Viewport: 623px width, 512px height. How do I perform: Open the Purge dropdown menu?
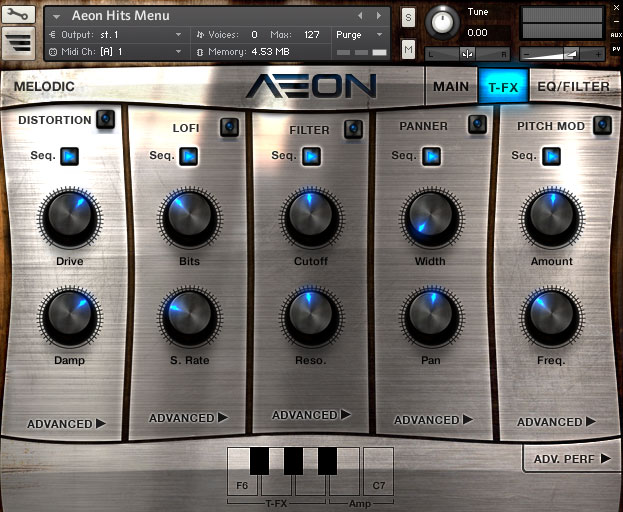pos(358,35)
